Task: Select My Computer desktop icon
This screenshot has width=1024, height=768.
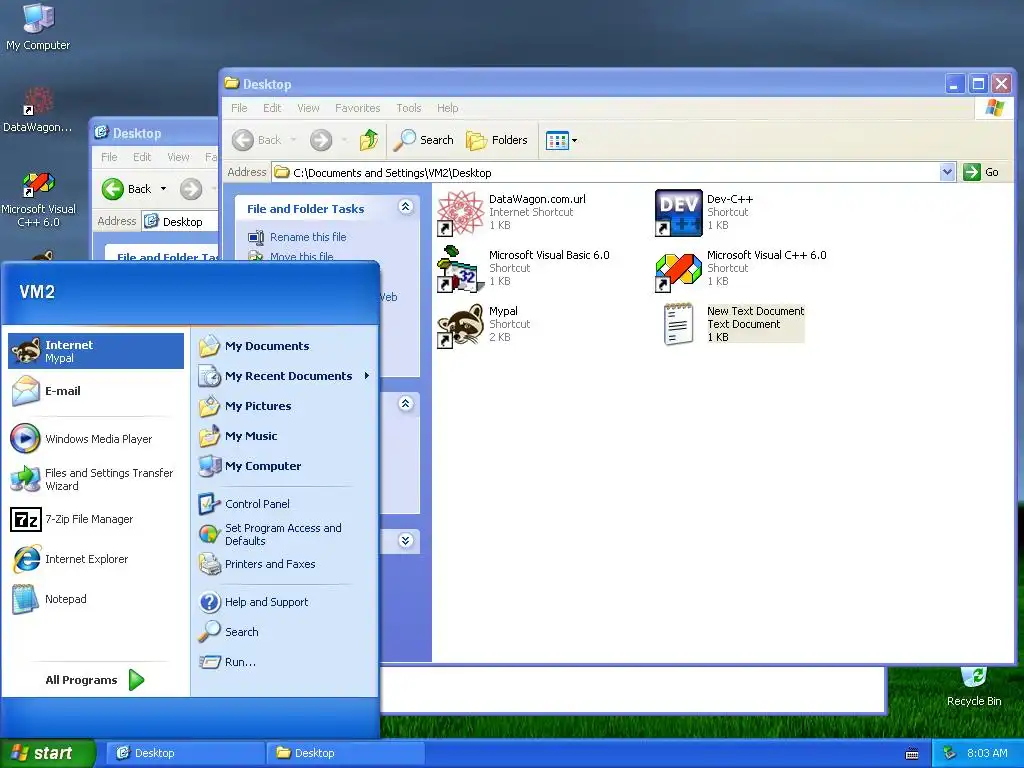Action: (x=38, y=27)
